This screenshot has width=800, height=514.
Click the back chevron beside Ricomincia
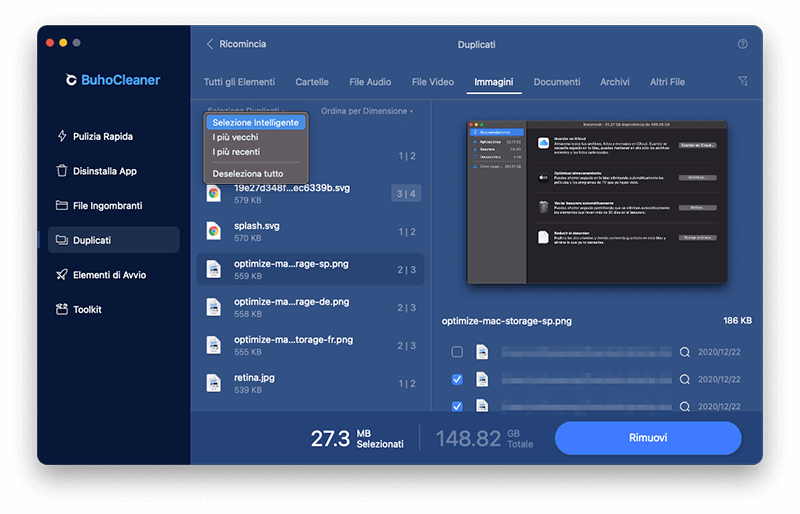point(210,44)
